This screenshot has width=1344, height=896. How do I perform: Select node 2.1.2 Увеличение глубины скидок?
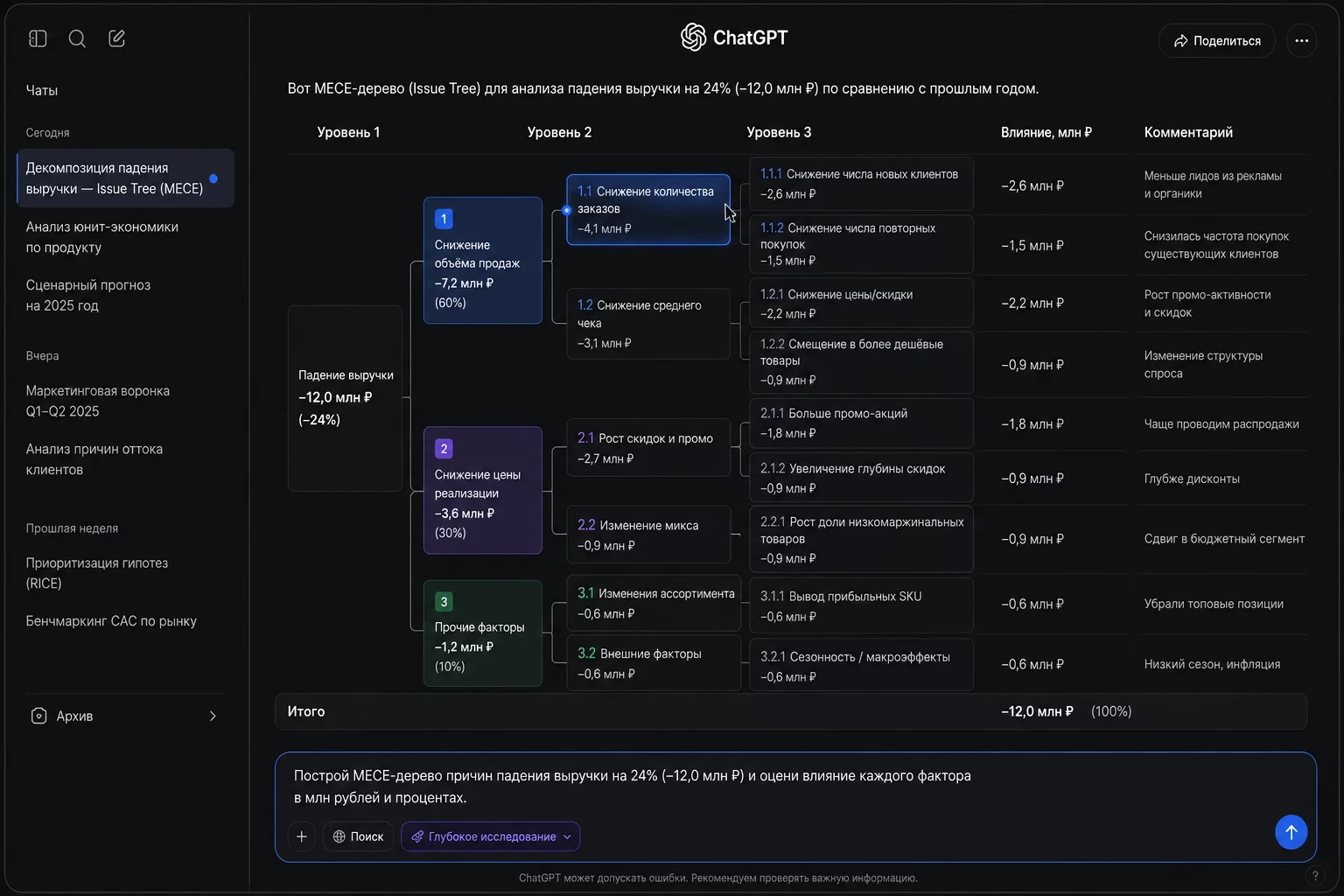pos(861,478)
